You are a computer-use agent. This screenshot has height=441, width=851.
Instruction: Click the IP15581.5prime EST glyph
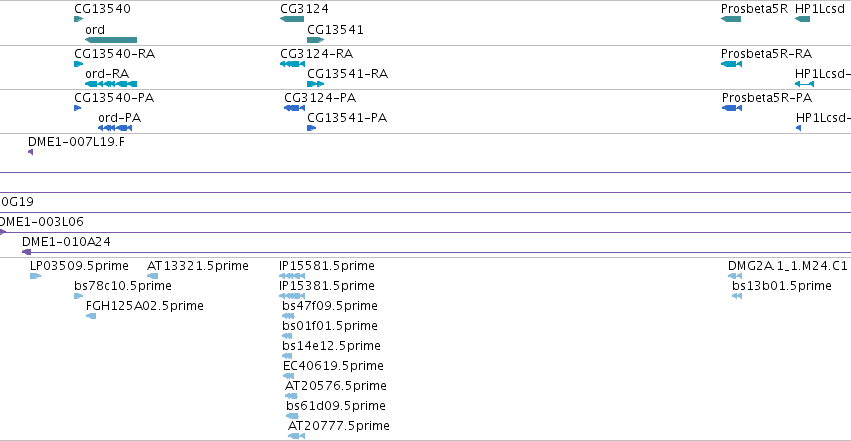(292, 276)
